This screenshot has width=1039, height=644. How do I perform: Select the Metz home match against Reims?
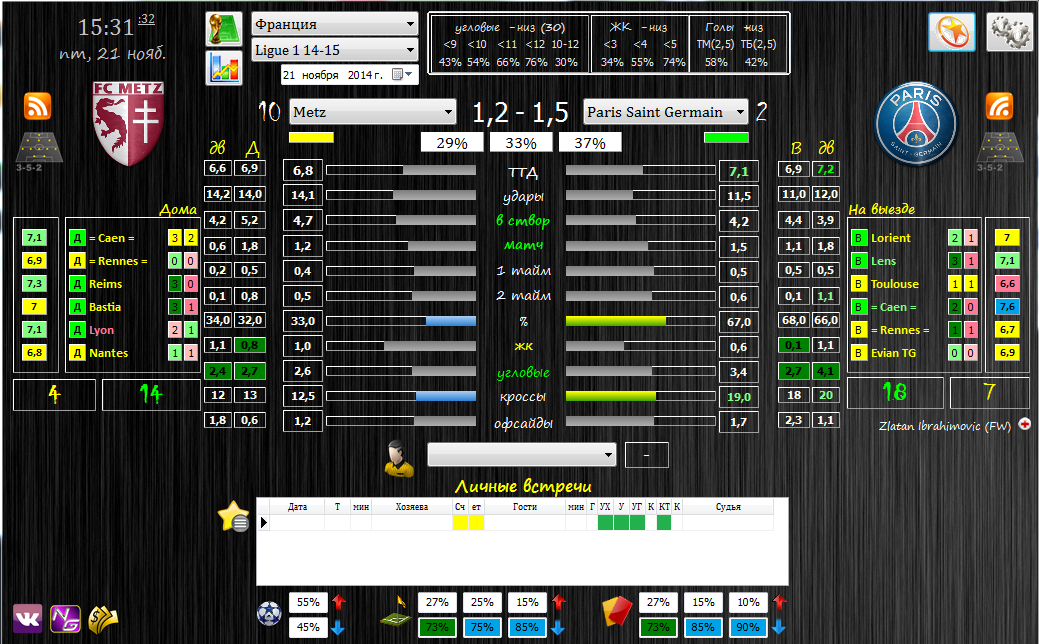pyautogui.click(x=133, y=284)
